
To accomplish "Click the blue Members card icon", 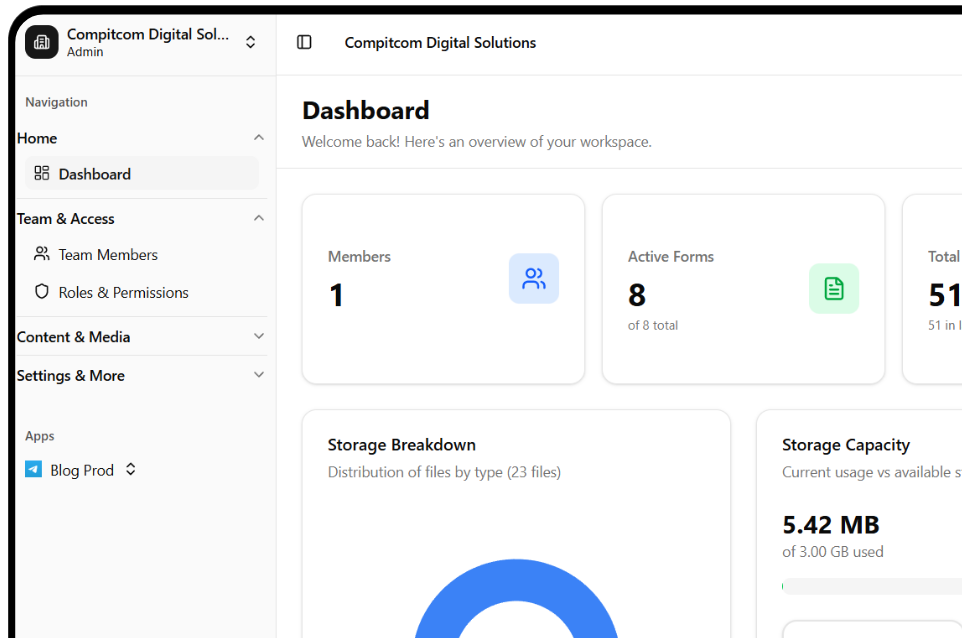I will pyautogui.click(x=534, y=279).
